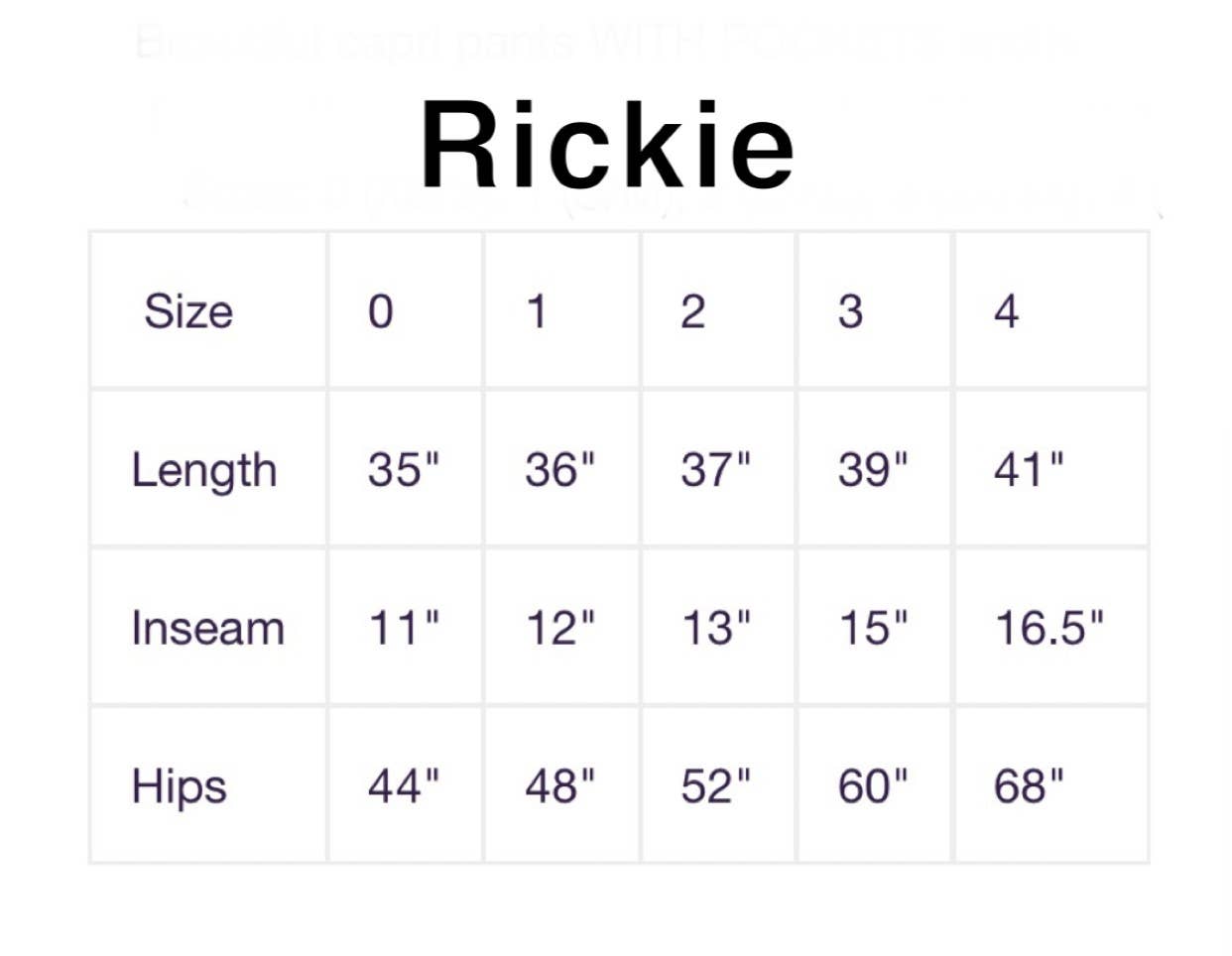Click the Hips row label

[180, 787]
